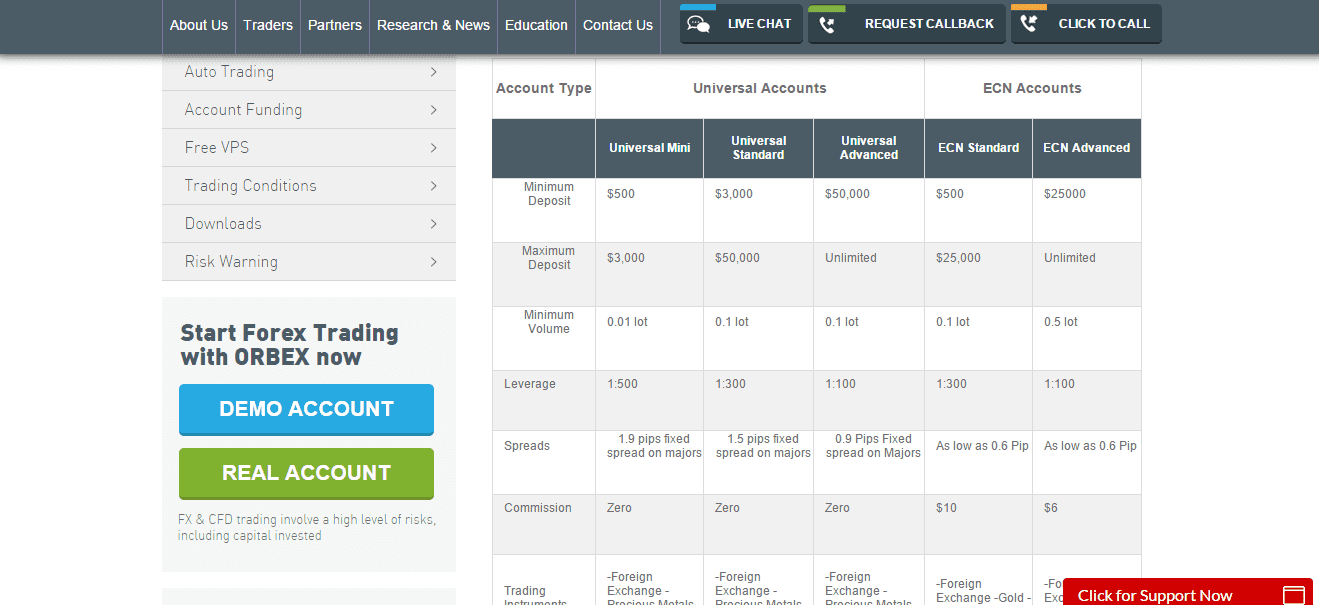Screen dimensions: 1319x605
Task: Open the About Us menu
Action: point(199,25)
